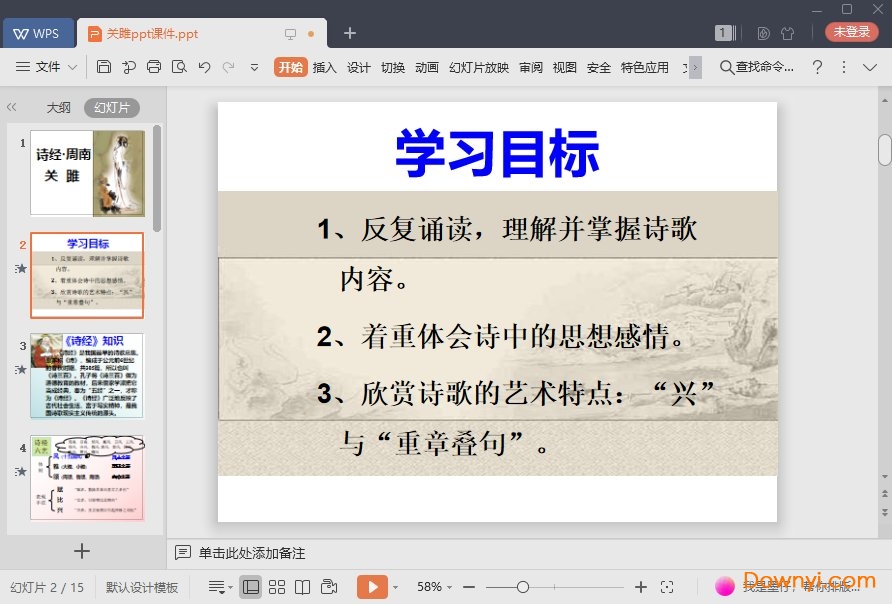Click the presentation display icon on document tab
Screen dimensions: 892x604
(290, 34)
